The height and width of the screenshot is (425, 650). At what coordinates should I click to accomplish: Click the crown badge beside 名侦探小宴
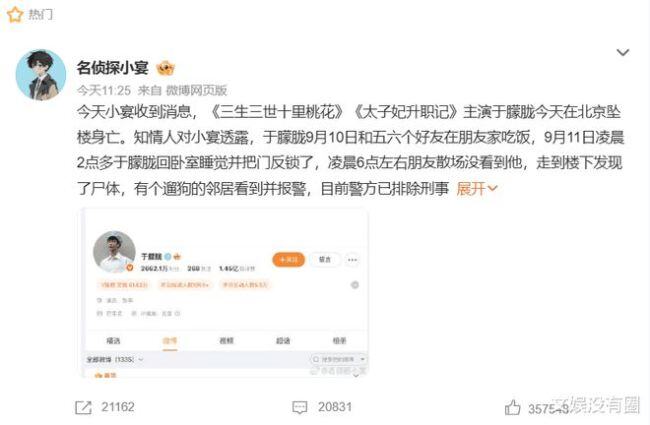165,68
